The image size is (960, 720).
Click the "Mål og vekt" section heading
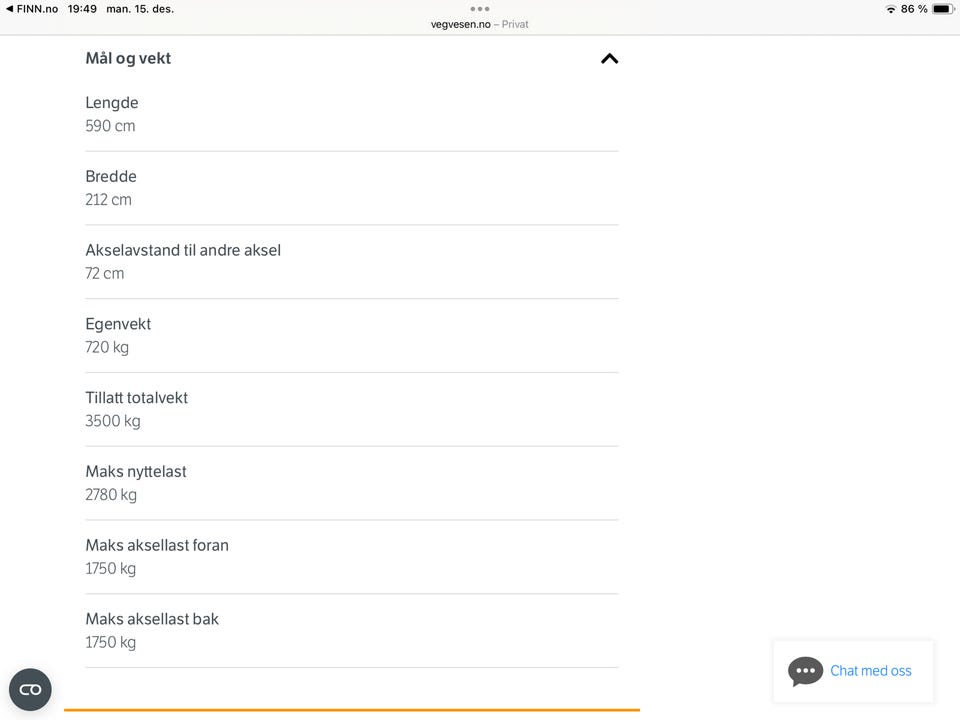click(x=128, y=58)
